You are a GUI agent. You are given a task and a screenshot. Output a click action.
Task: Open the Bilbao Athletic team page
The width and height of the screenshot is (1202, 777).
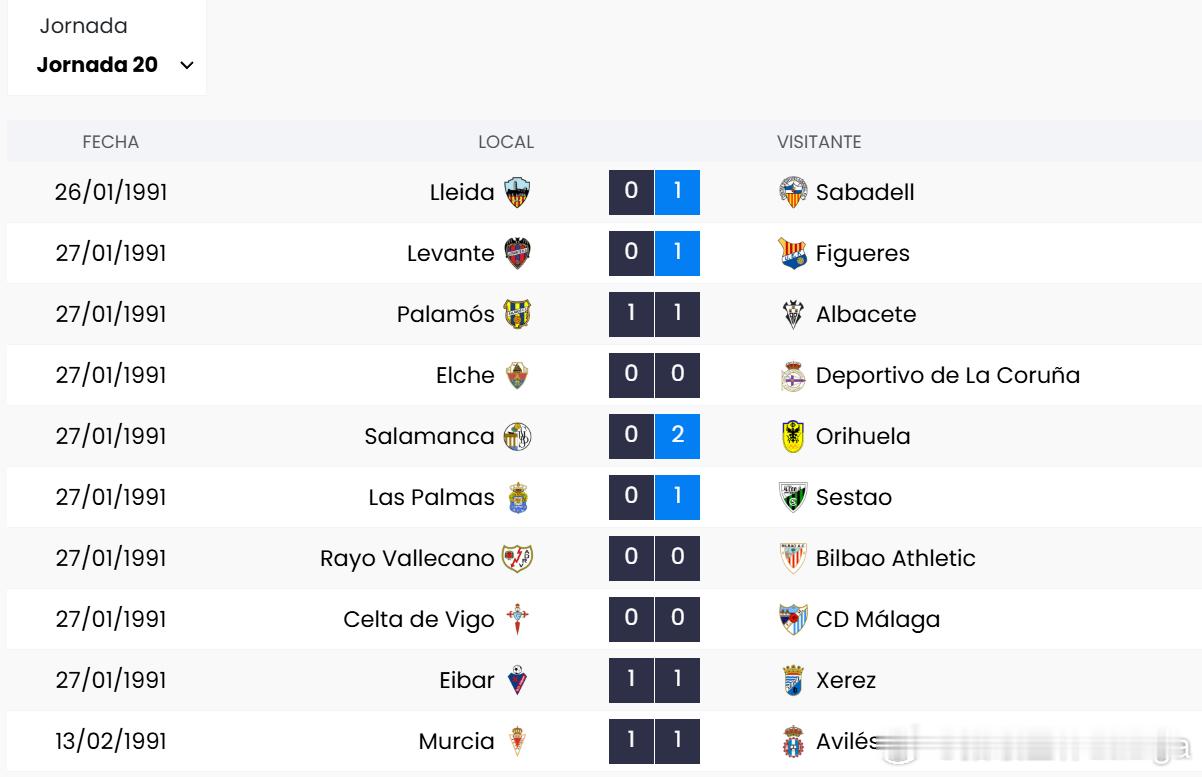pyautogui.click(x=895, y=558)
